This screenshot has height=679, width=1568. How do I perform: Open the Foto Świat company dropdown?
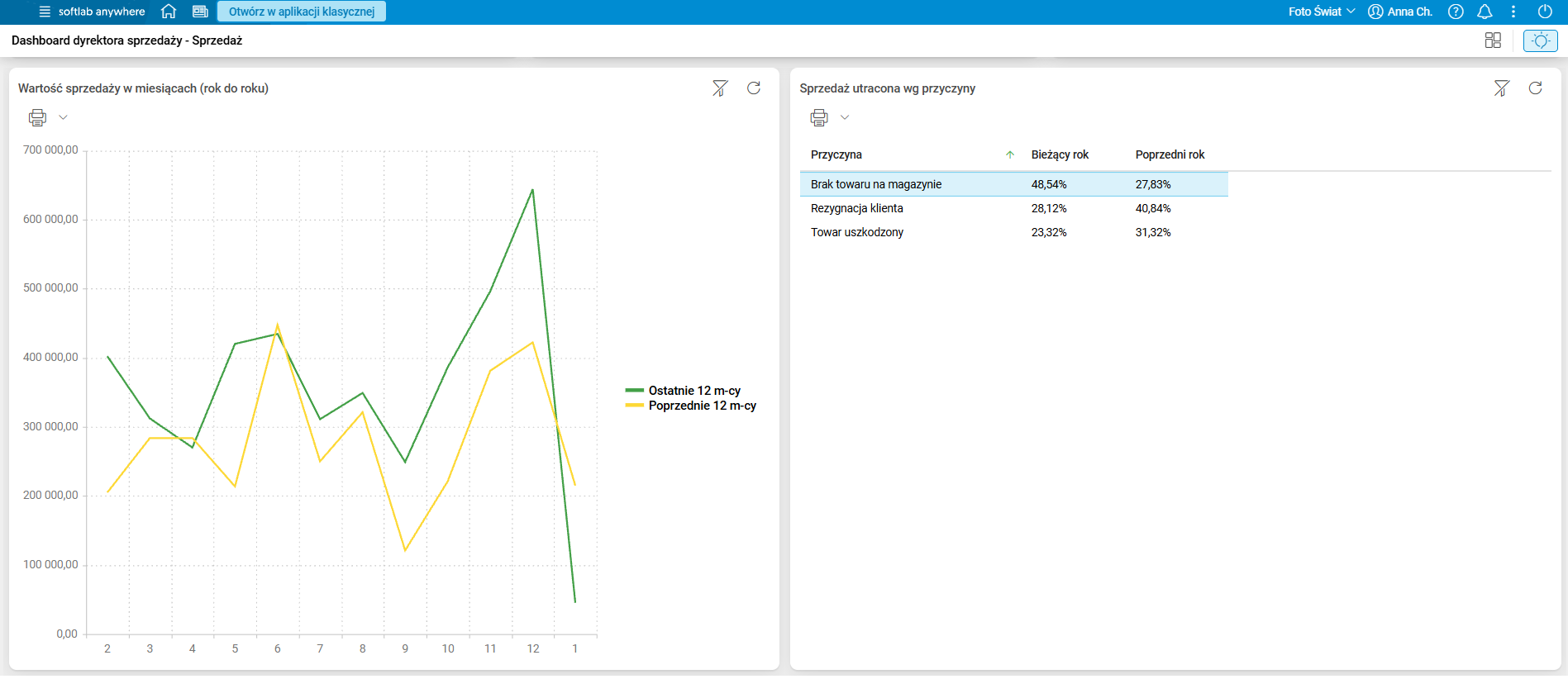1322,12
